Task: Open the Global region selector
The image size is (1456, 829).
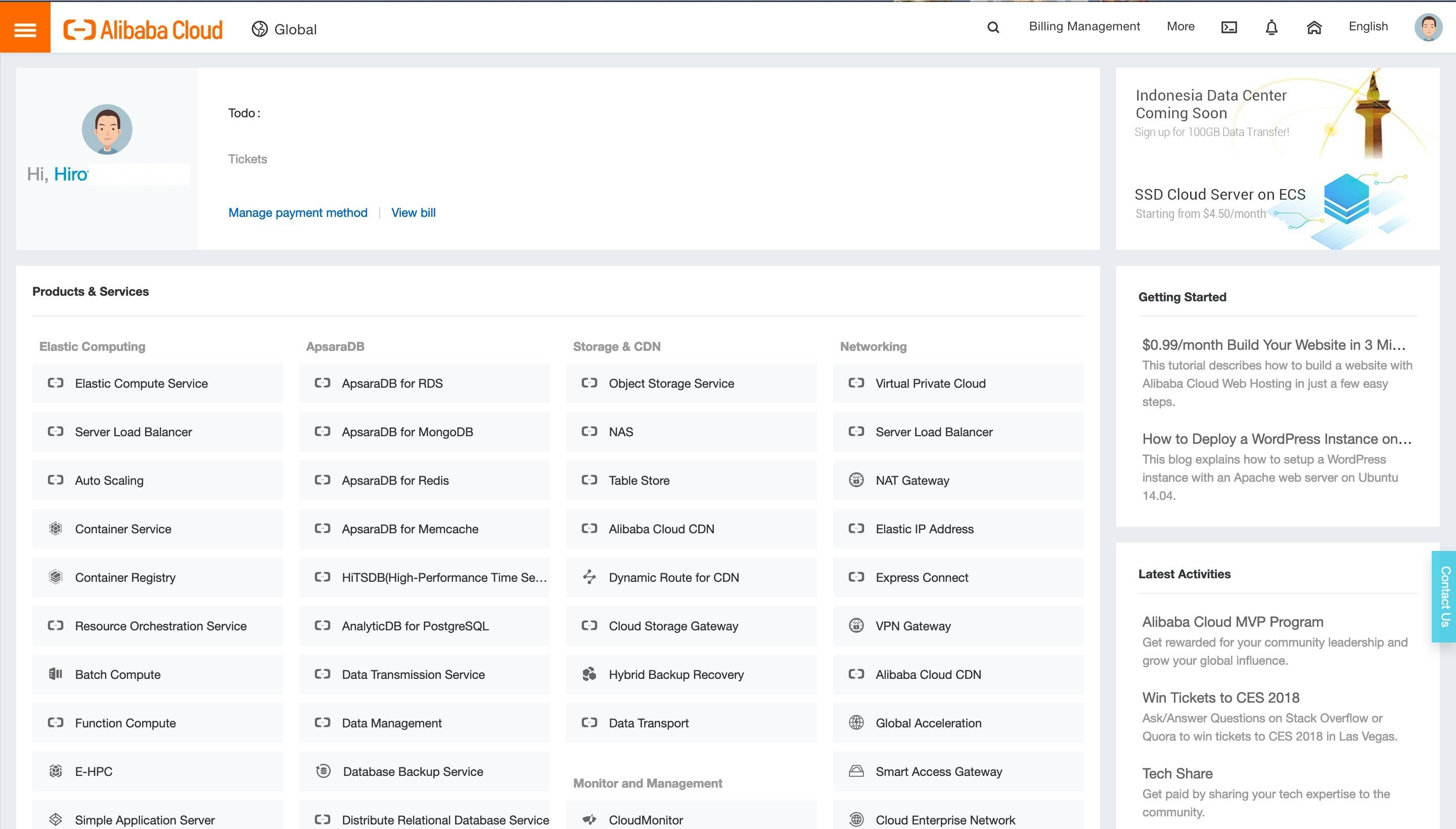Action: 284,29
